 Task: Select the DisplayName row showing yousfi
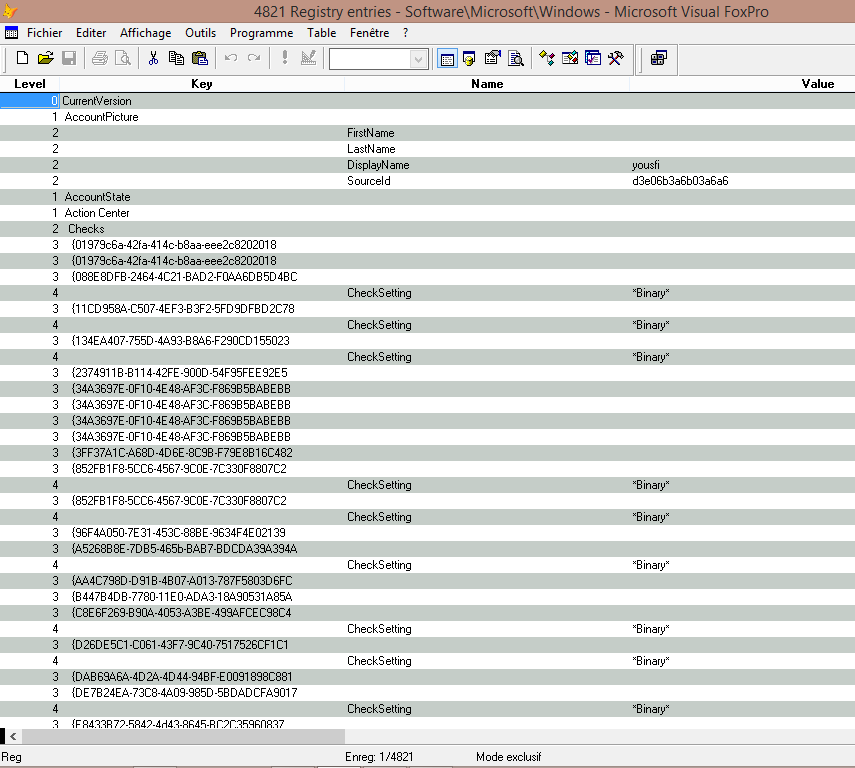point(400,164)
